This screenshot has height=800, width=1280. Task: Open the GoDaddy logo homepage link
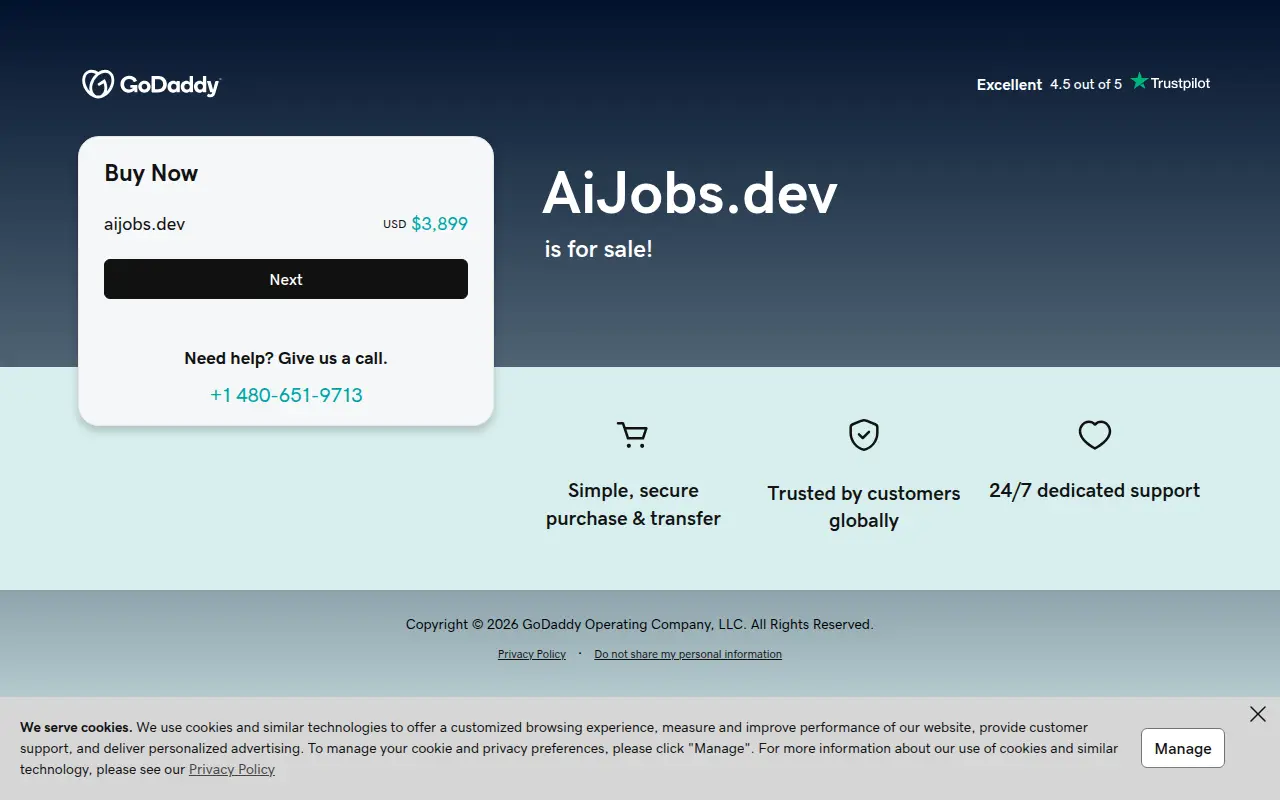[x=151, y=84]
